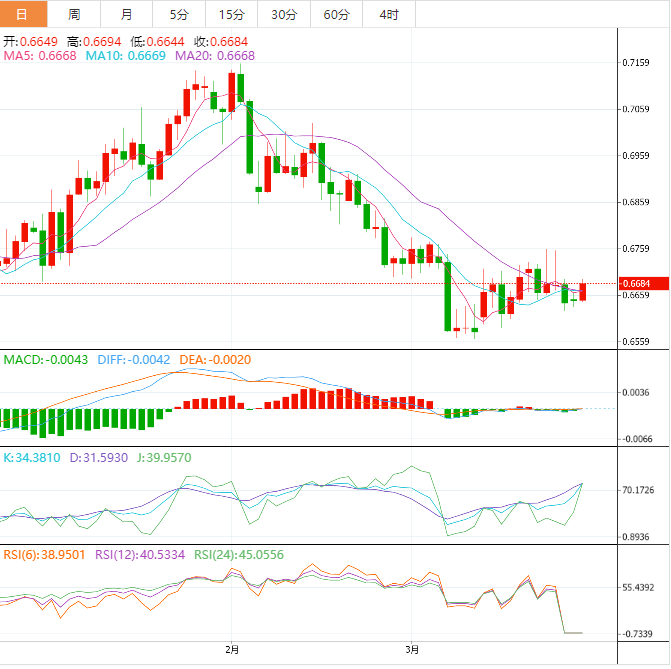The width and height of the screenshot is (671, 669).
Task: Click the 2月 date axis marker
Action: [232, 649]
